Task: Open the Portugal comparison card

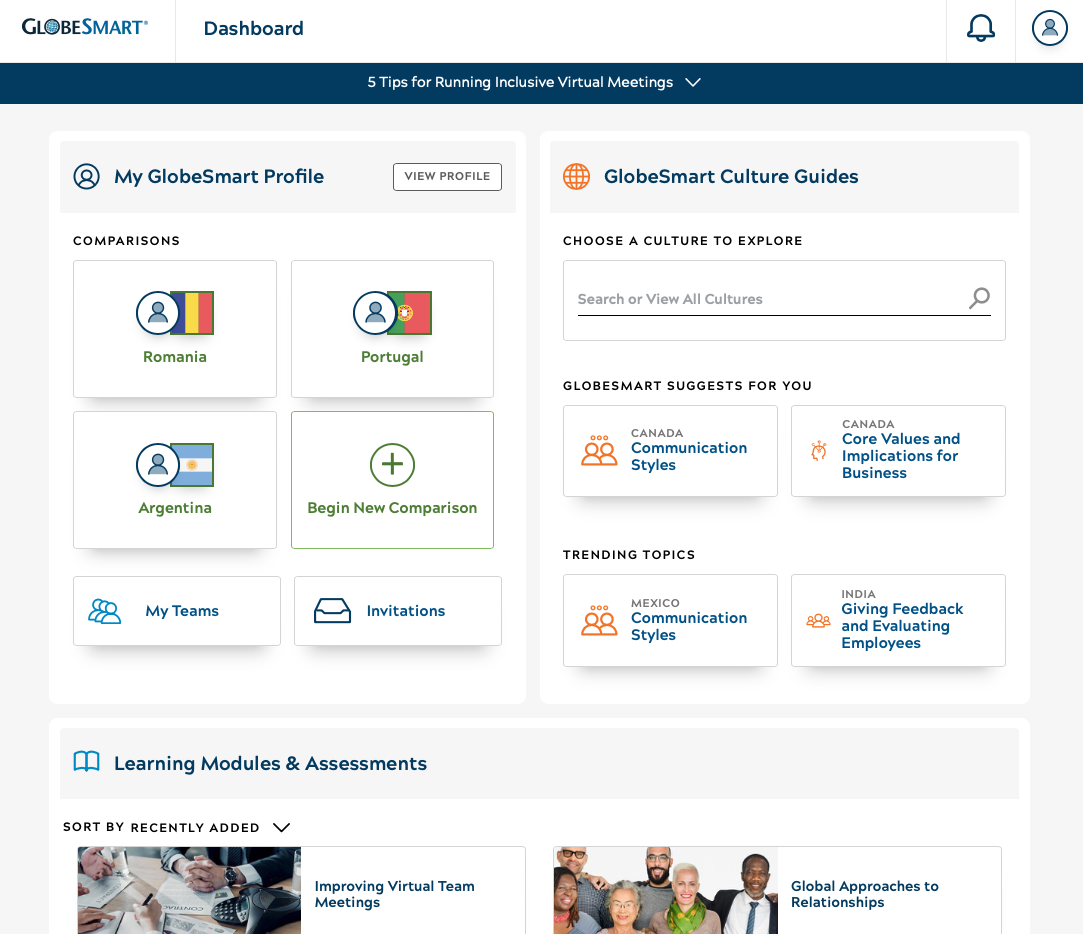Action: pyautogui.click(x=392, y=329)
